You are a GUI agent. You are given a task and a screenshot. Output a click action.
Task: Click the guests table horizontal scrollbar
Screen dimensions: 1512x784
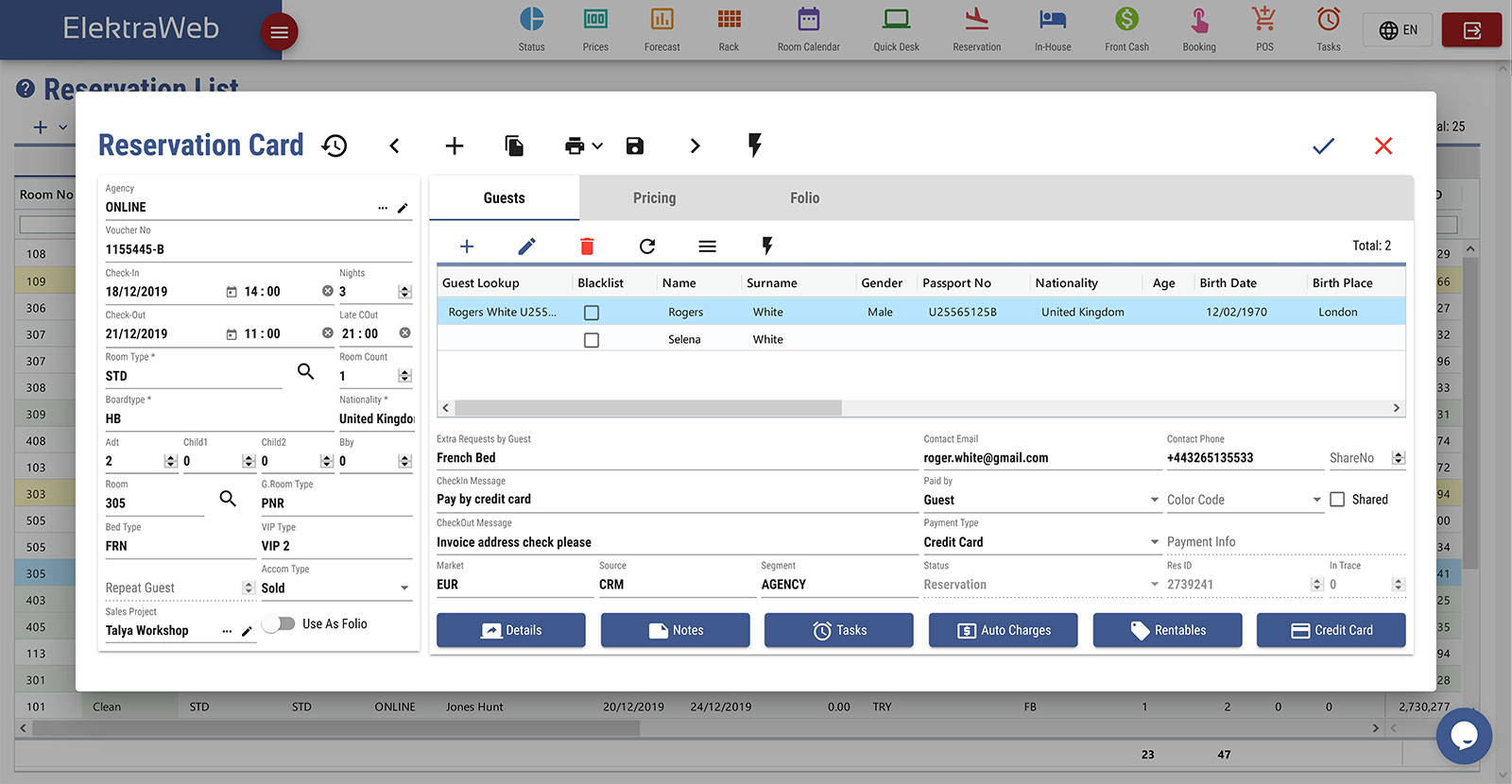[648, 408]
